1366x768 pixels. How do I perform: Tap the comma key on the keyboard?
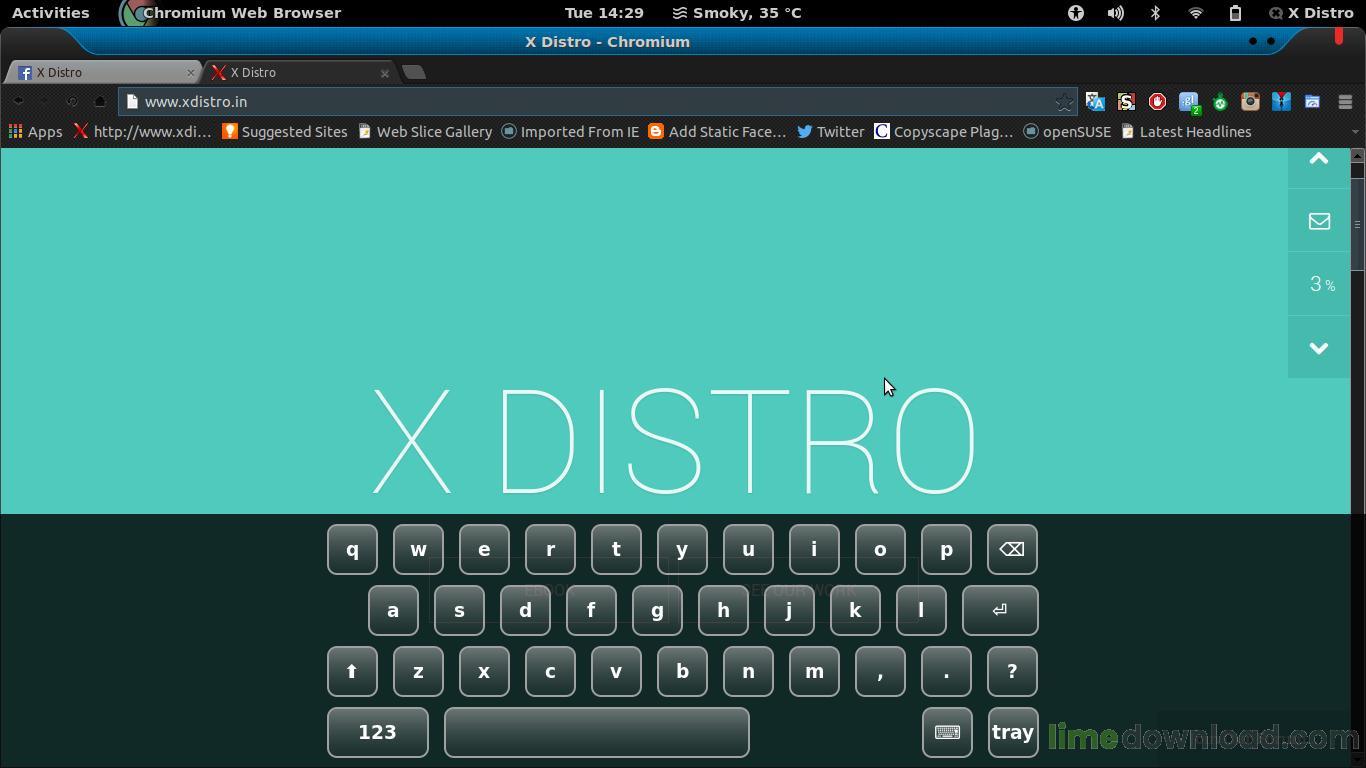880,671
